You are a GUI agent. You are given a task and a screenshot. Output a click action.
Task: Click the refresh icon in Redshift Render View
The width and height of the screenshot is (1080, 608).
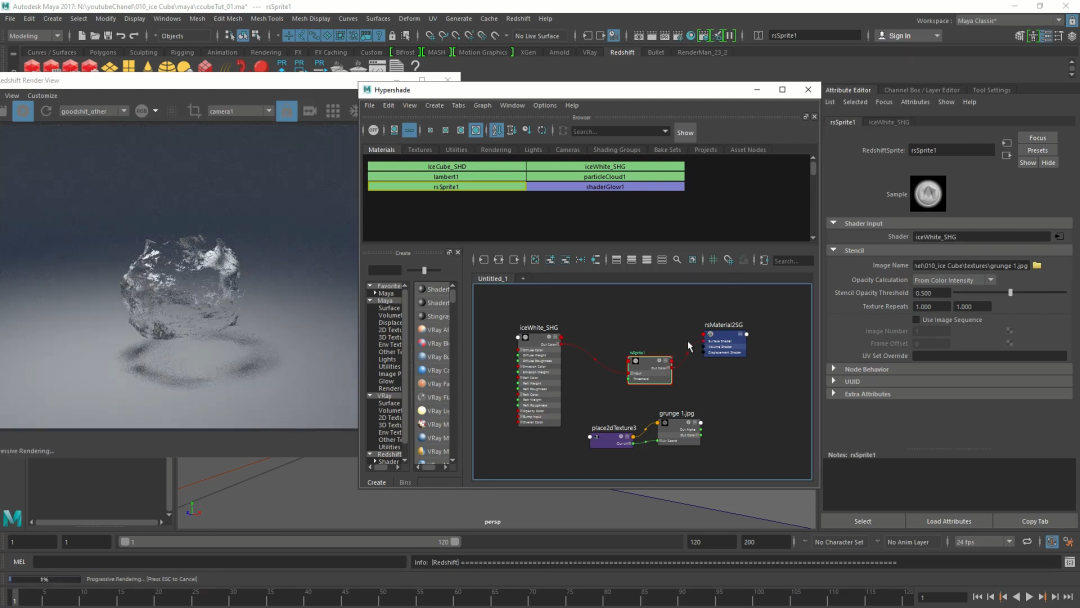coord(46,111)
